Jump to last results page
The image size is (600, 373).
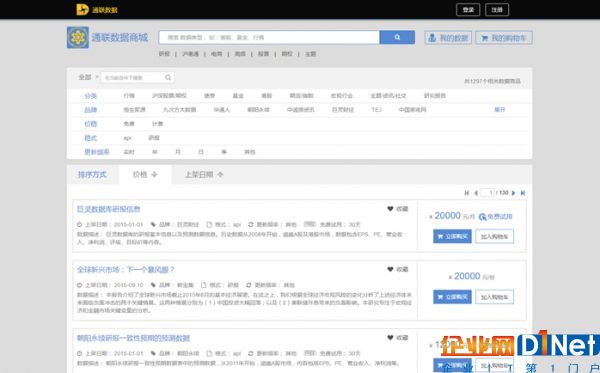(x=523, y=193)
